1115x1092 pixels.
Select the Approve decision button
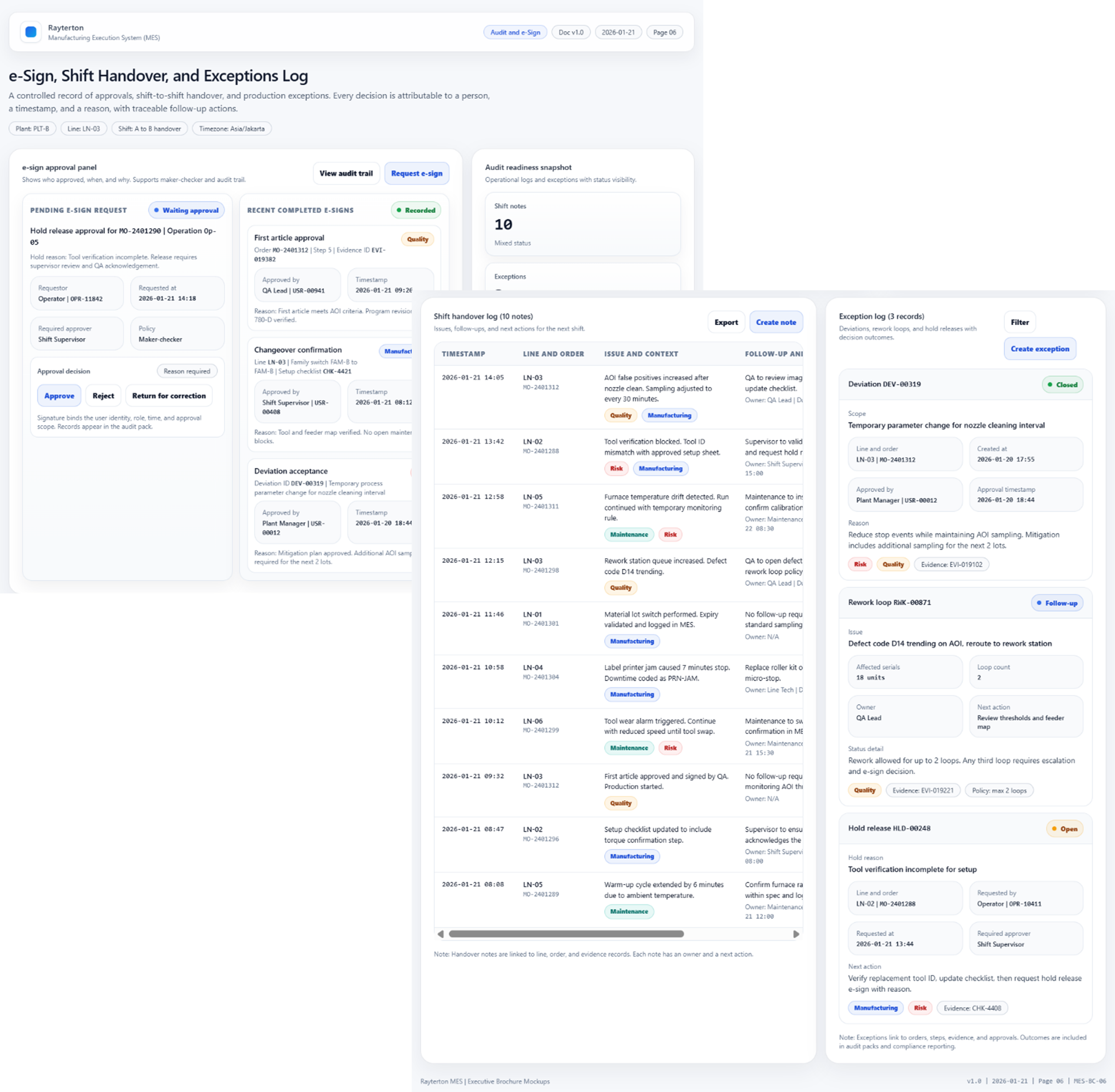[x=59, y=396]
